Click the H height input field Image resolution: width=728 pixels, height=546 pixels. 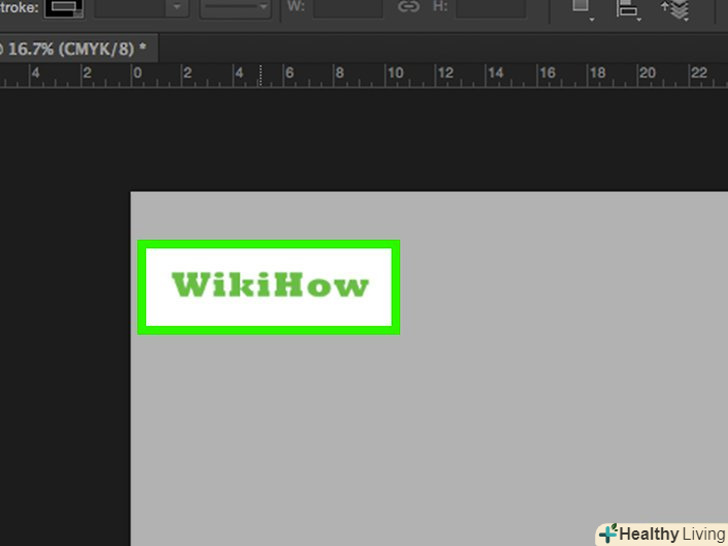point(491,8)
